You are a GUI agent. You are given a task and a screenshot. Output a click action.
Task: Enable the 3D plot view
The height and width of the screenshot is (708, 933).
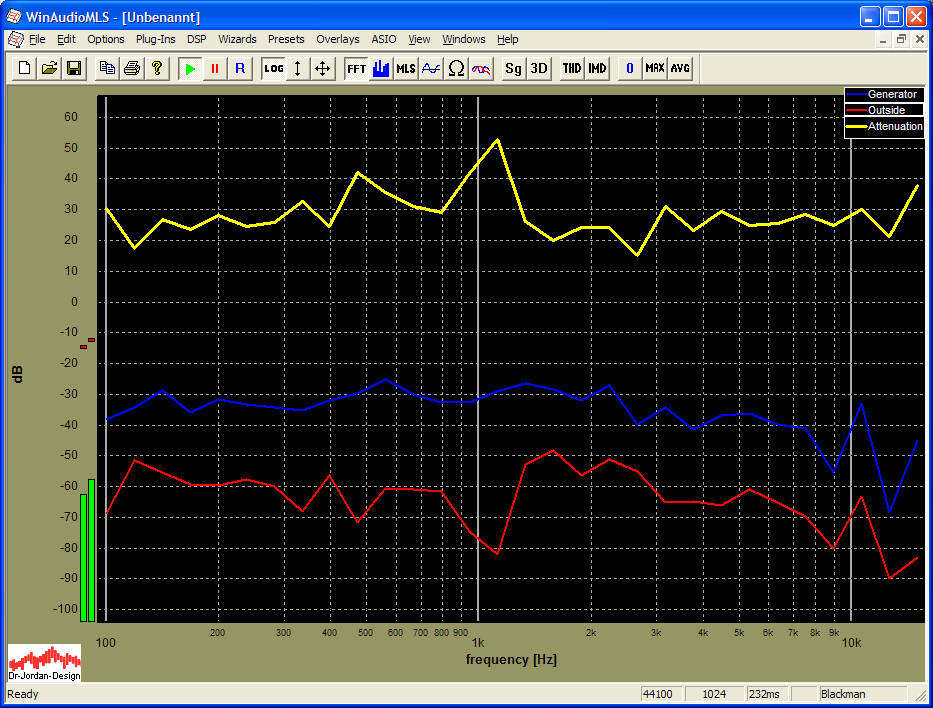coord(538,68)
